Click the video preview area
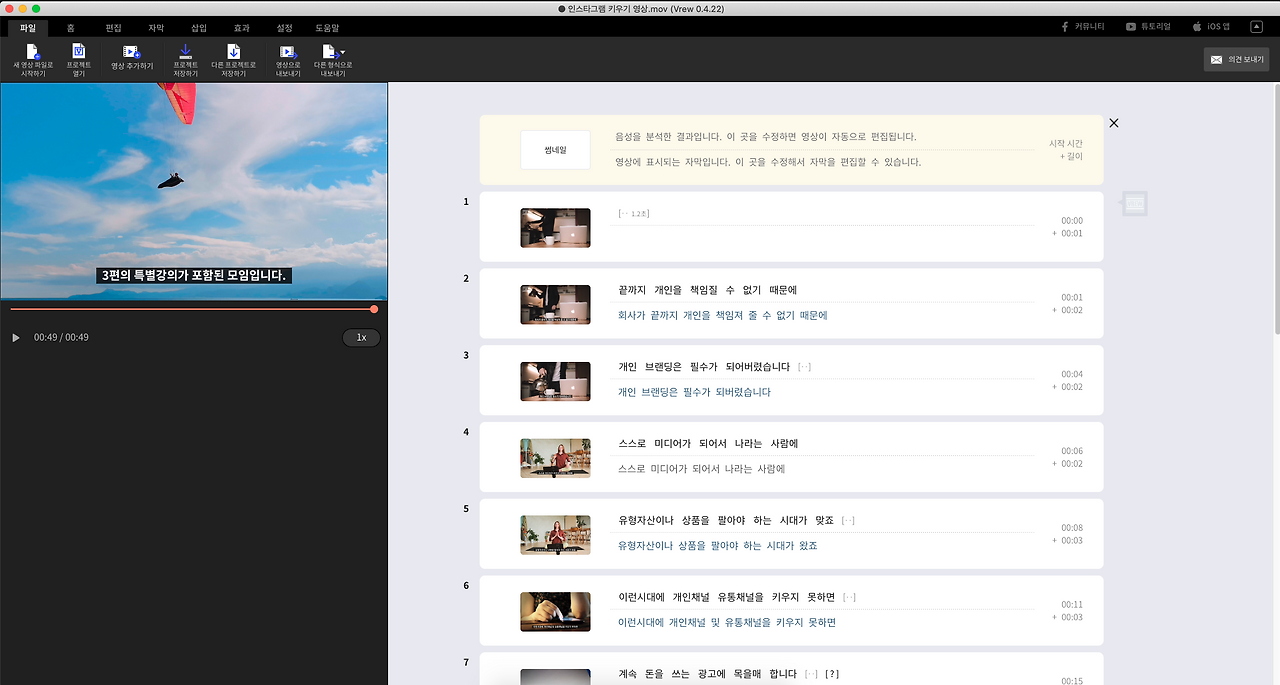 pos(194,191)
